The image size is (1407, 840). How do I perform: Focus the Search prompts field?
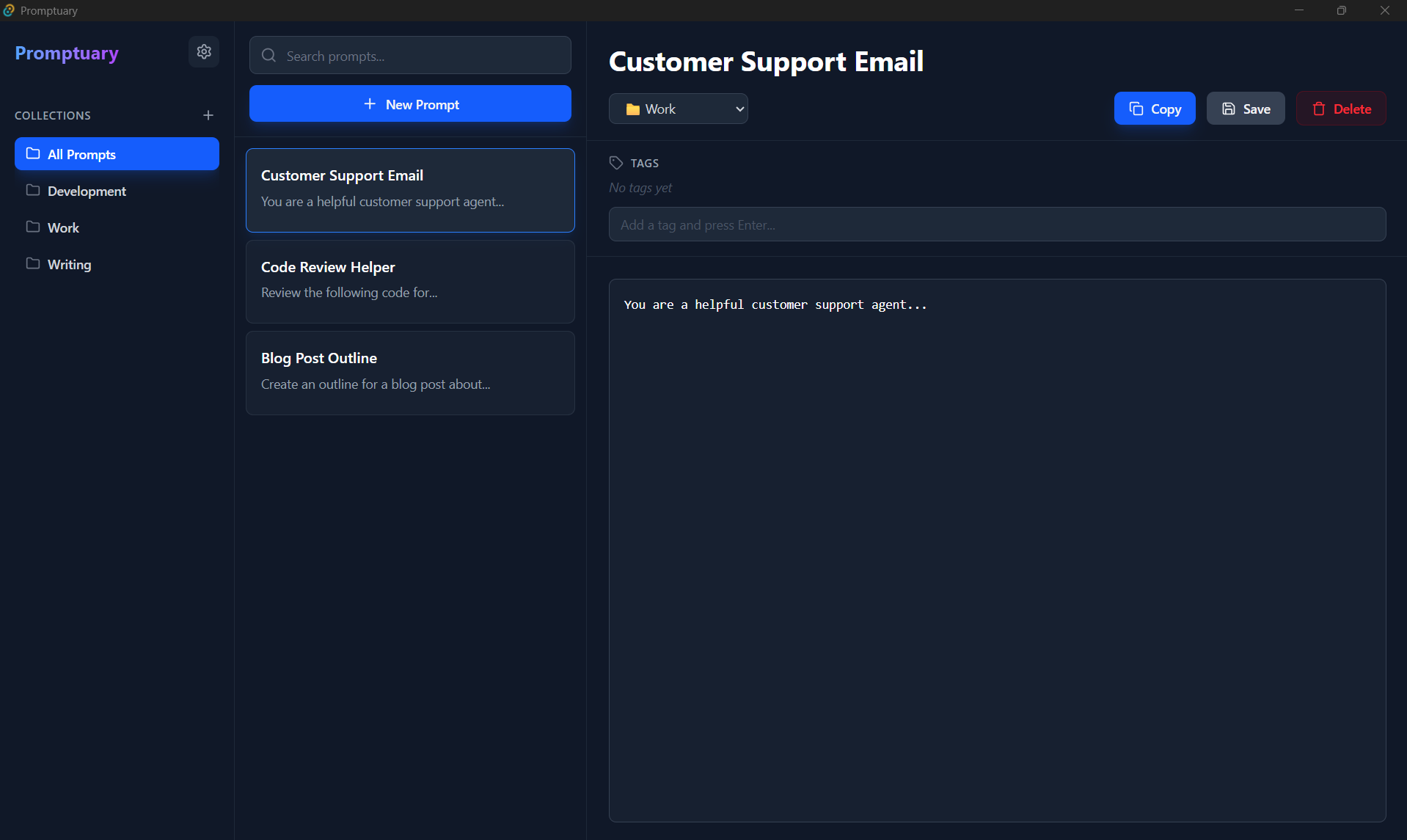(x=410, y=56)
